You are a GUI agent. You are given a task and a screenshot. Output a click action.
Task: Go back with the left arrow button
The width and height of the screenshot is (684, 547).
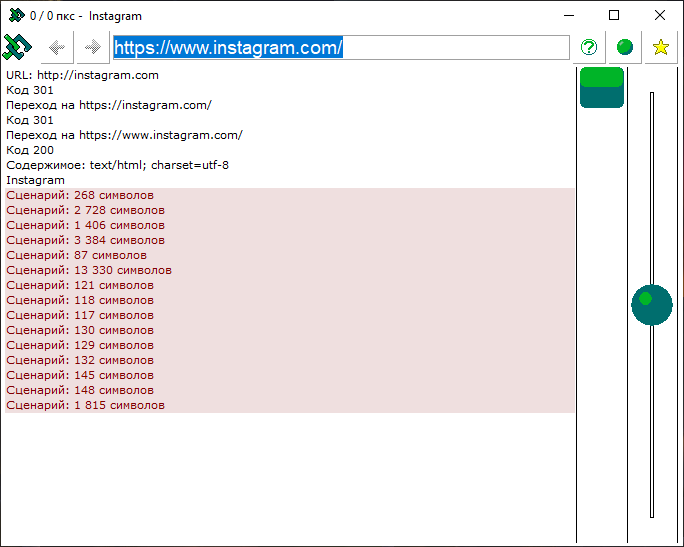(x=57, y=47)
